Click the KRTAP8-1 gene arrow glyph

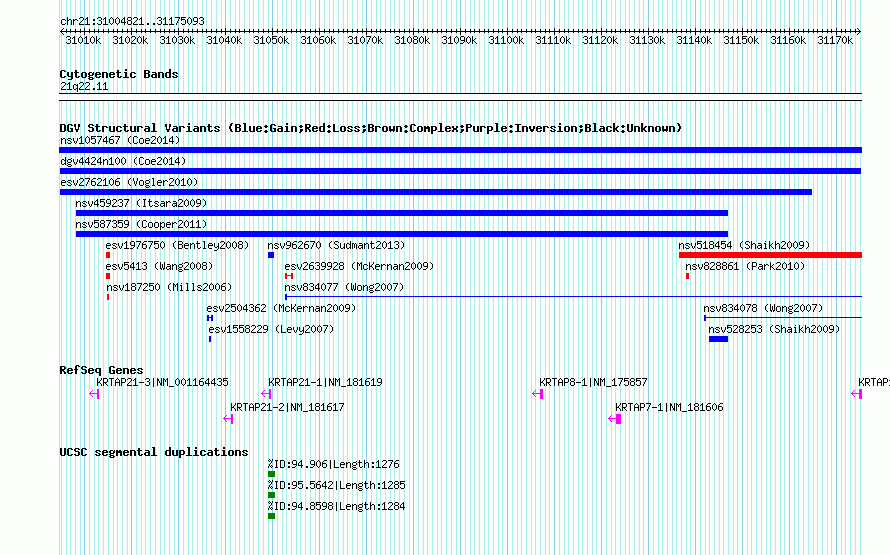(x=538, y=394)
